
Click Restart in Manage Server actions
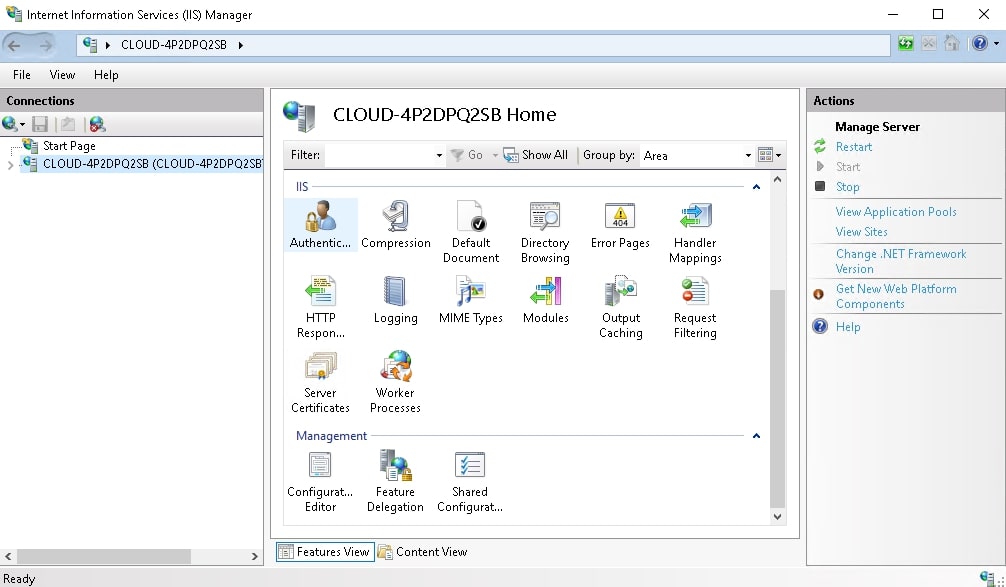(x=853, y=147)
